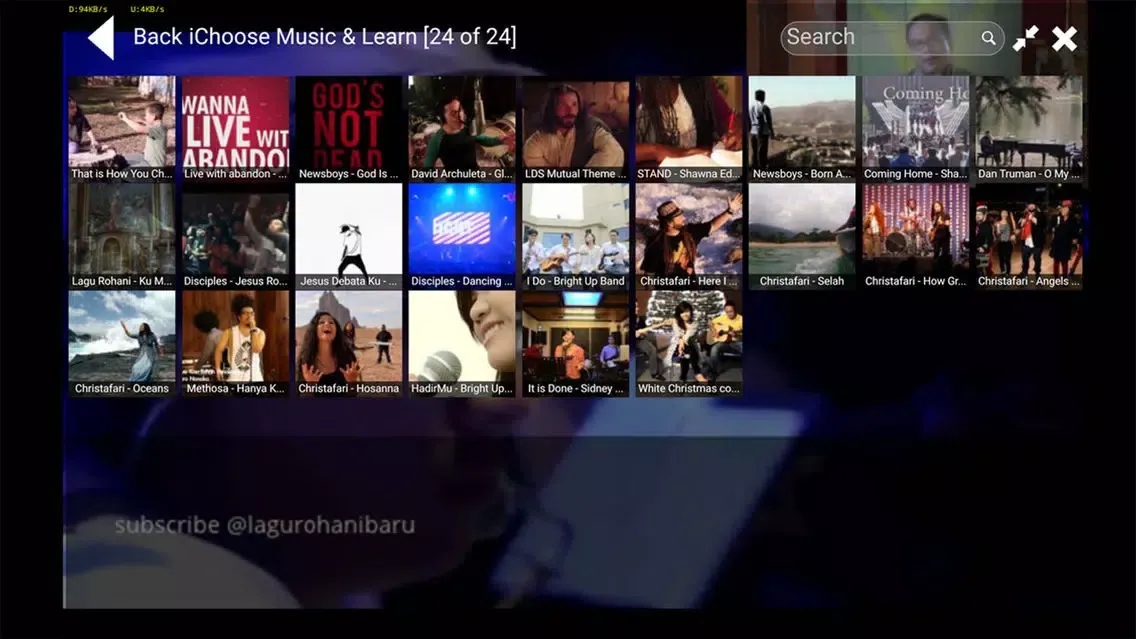Open 'Christafari - Angels...' thumbnail
This screenshot has height=639, width=1136.
coord(1029,236)
